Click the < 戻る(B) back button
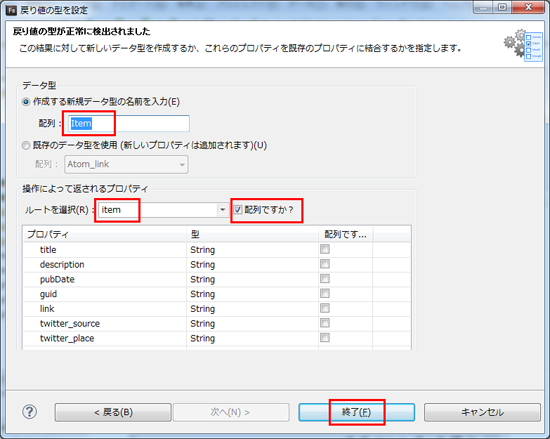Screen dimensions: 550x439 (113, 412)
